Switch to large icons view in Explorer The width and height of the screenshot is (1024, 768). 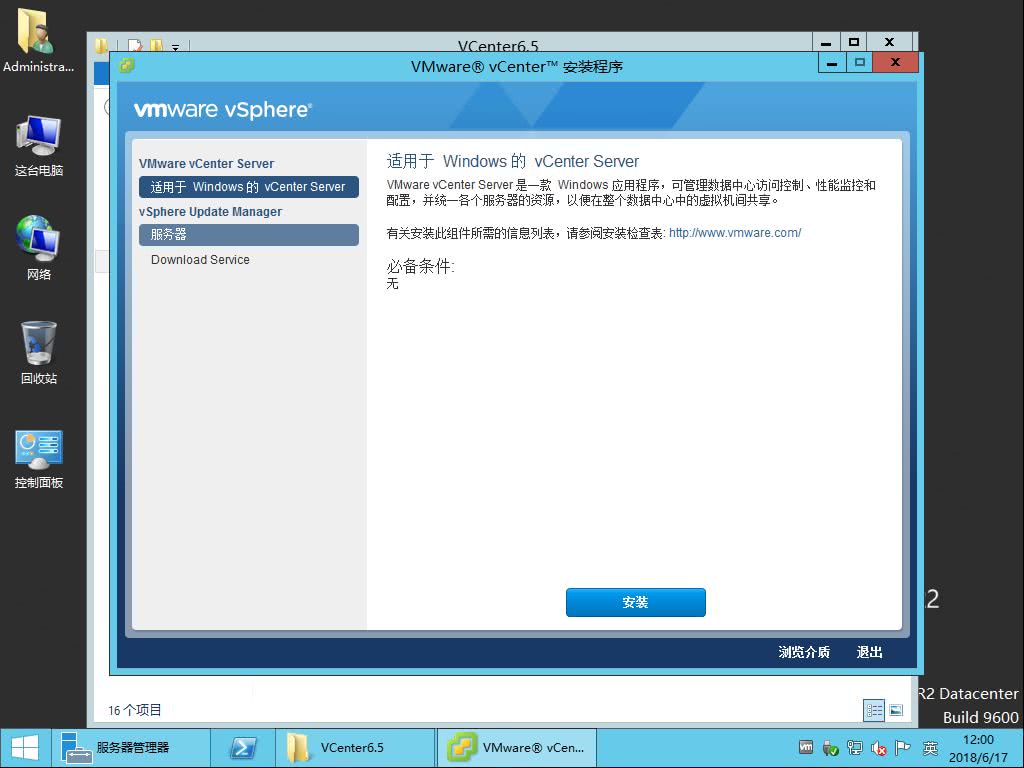point(897,710)
